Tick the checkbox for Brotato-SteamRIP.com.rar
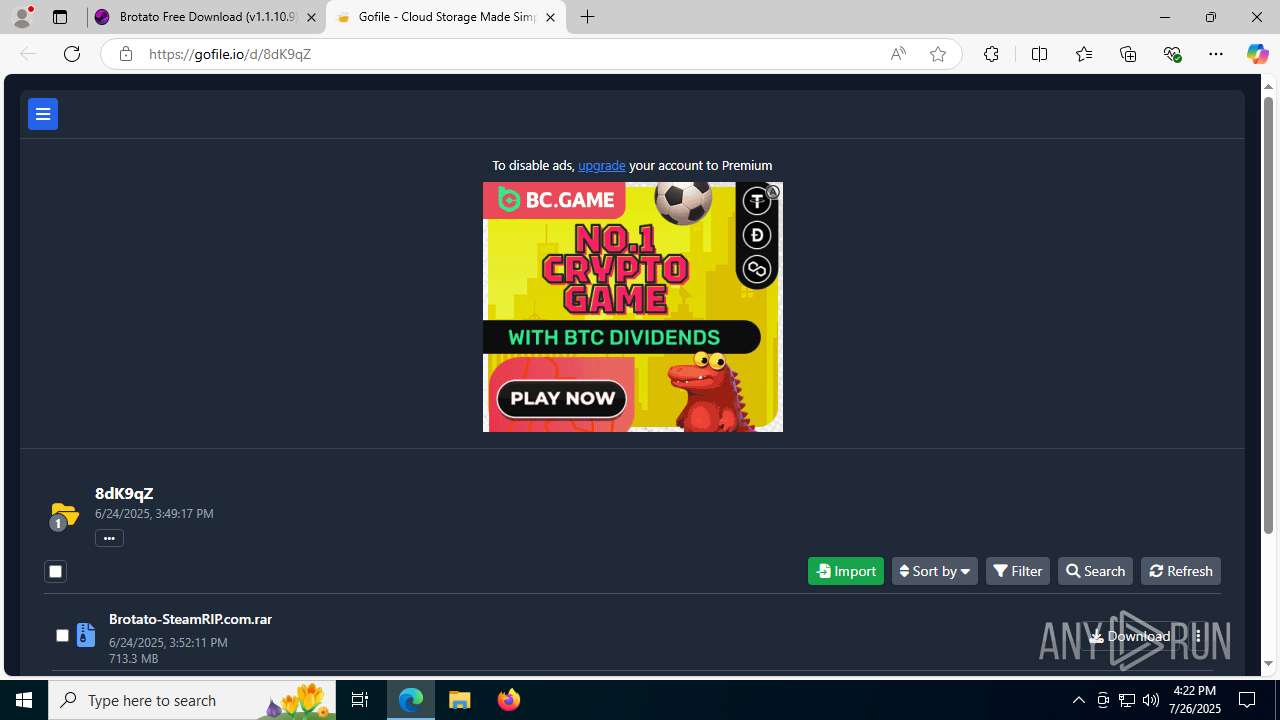 (62, 635)
